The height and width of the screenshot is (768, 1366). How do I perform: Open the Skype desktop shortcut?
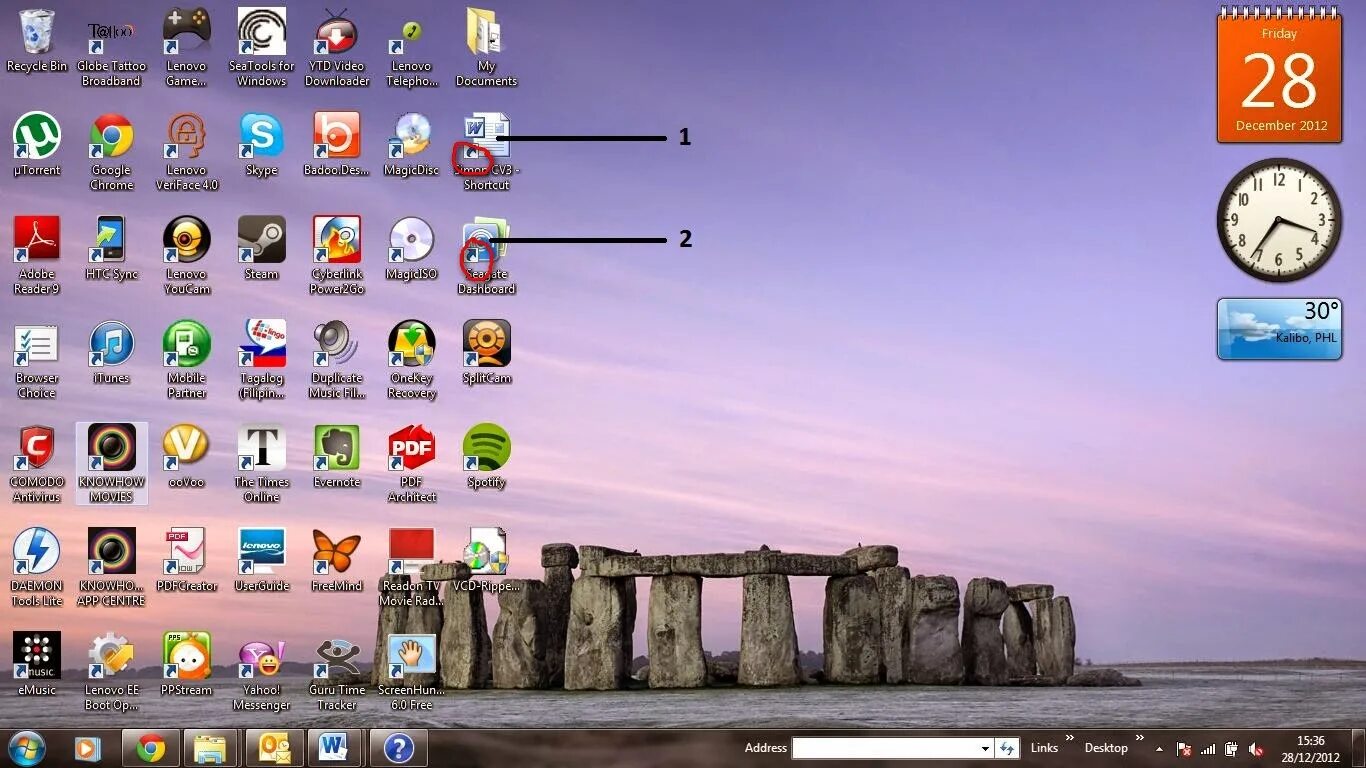(261, 136)
